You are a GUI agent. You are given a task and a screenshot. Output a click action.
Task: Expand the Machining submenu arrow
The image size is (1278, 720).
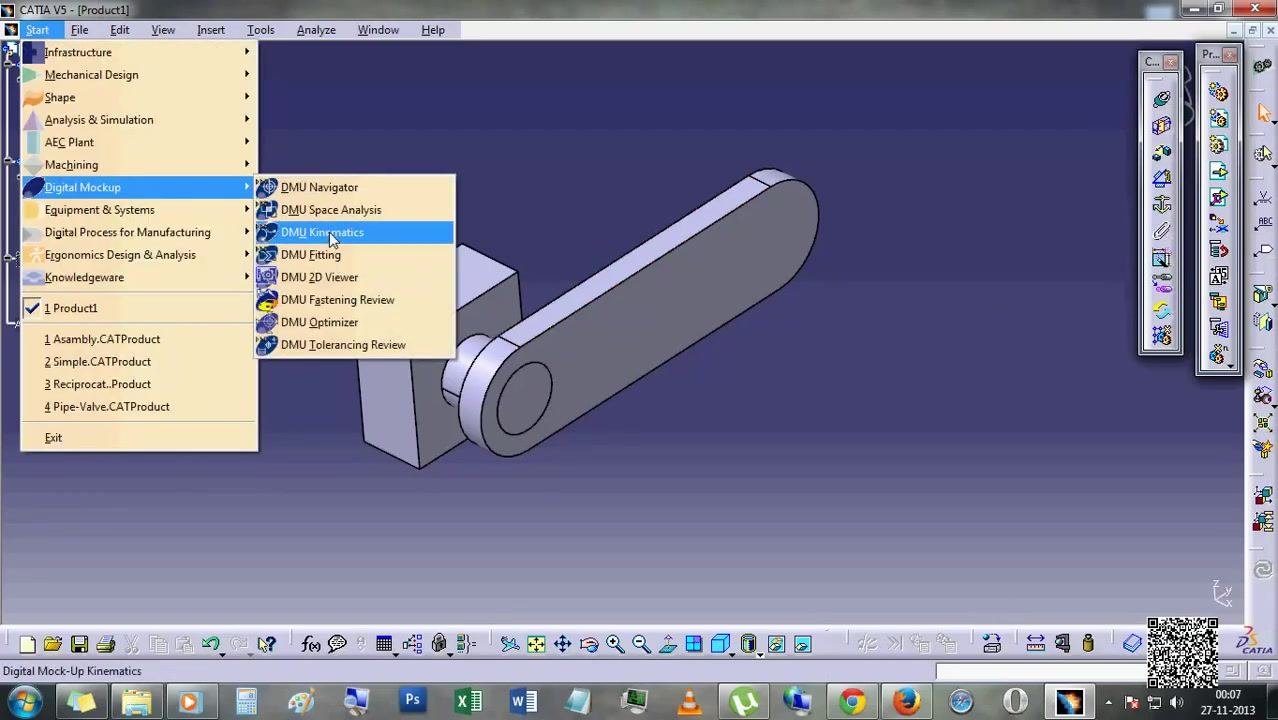(247, 165)
